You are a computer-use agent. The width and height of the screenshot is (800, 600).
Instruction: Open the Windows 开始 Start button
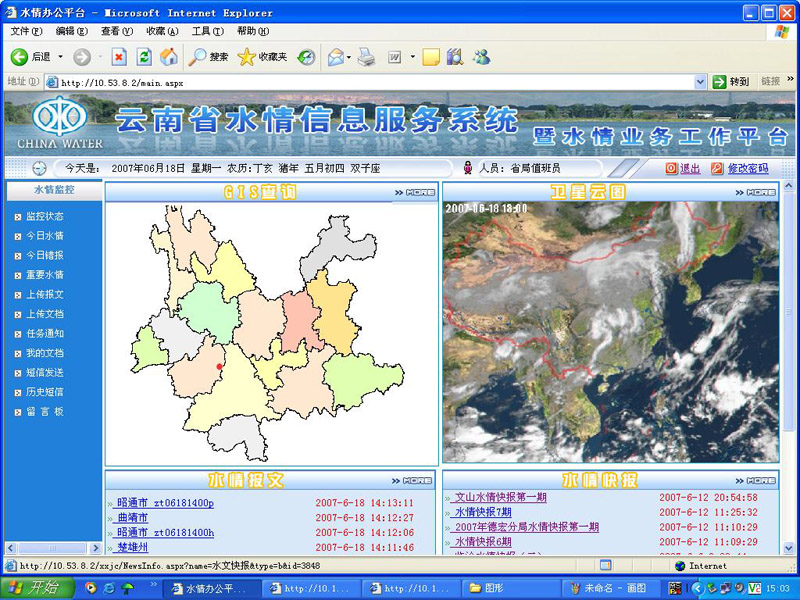pos(36,588)
